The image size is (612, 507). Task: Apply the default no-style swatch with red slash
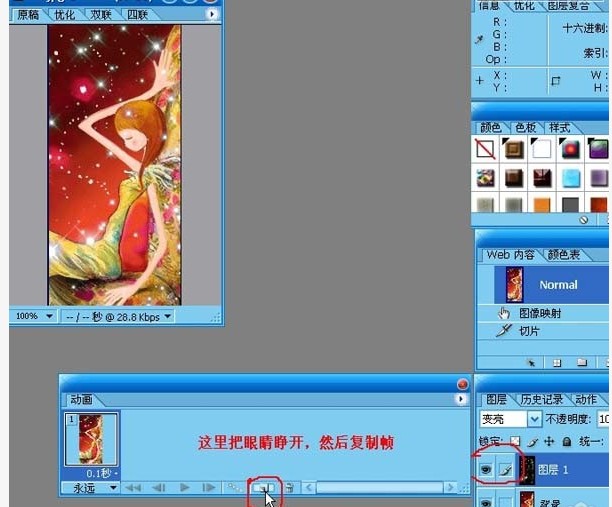click(485, 149)
